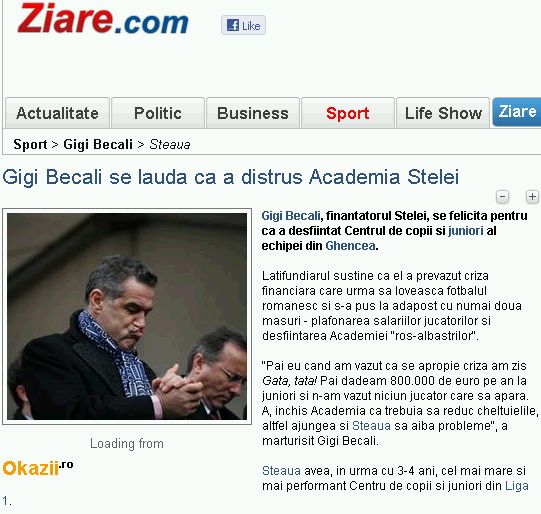
Task: Open the Okazii.ro logo ad
Action: coord(38,468)
